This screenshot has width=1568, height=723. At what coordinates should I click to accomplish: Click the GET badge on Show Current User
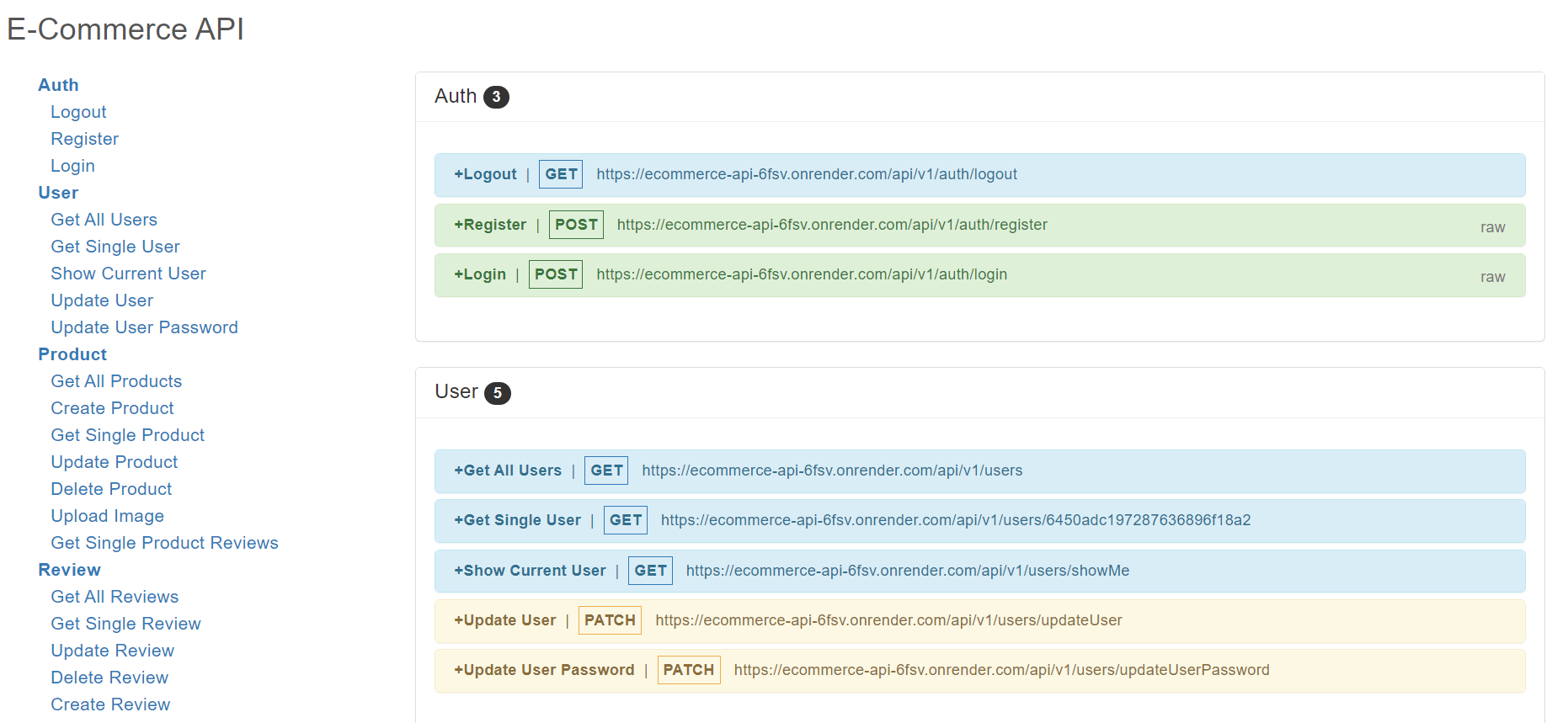650,571
